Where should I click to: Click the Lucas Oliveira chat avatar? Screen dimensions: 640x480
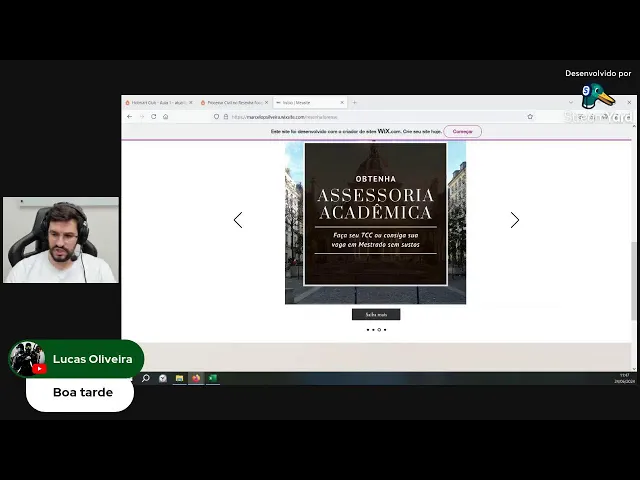[x=27, y=359]
